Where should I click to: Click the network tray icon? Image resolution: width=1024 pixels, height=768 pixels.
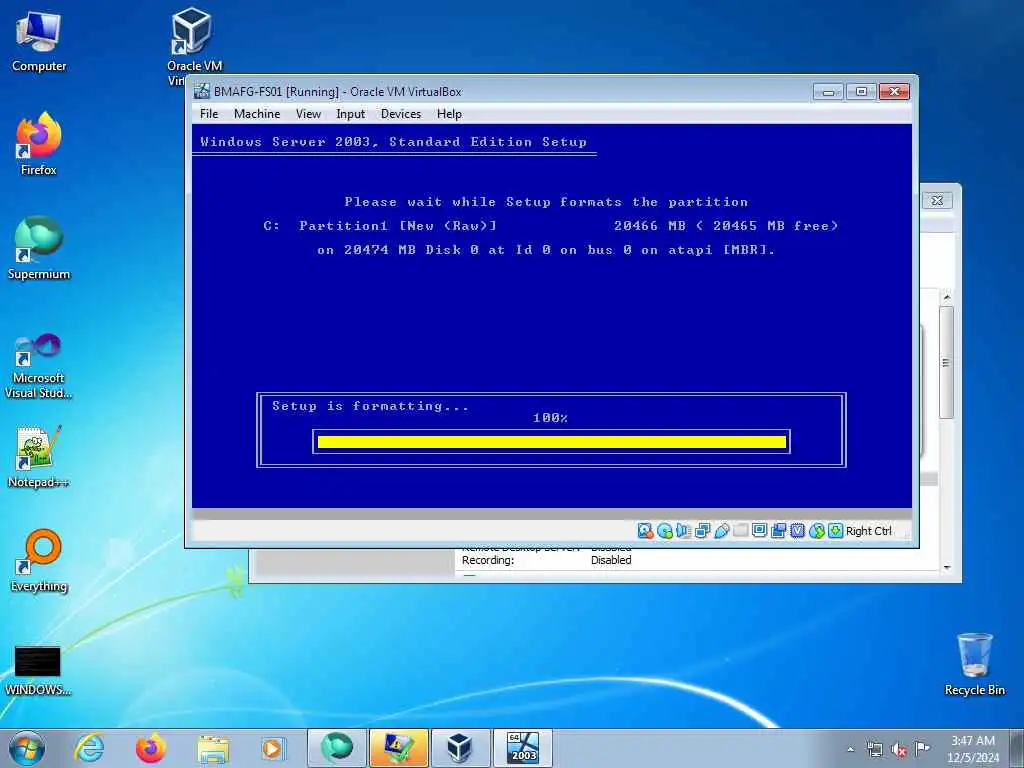pyautogui.click(x=874, y=750)
